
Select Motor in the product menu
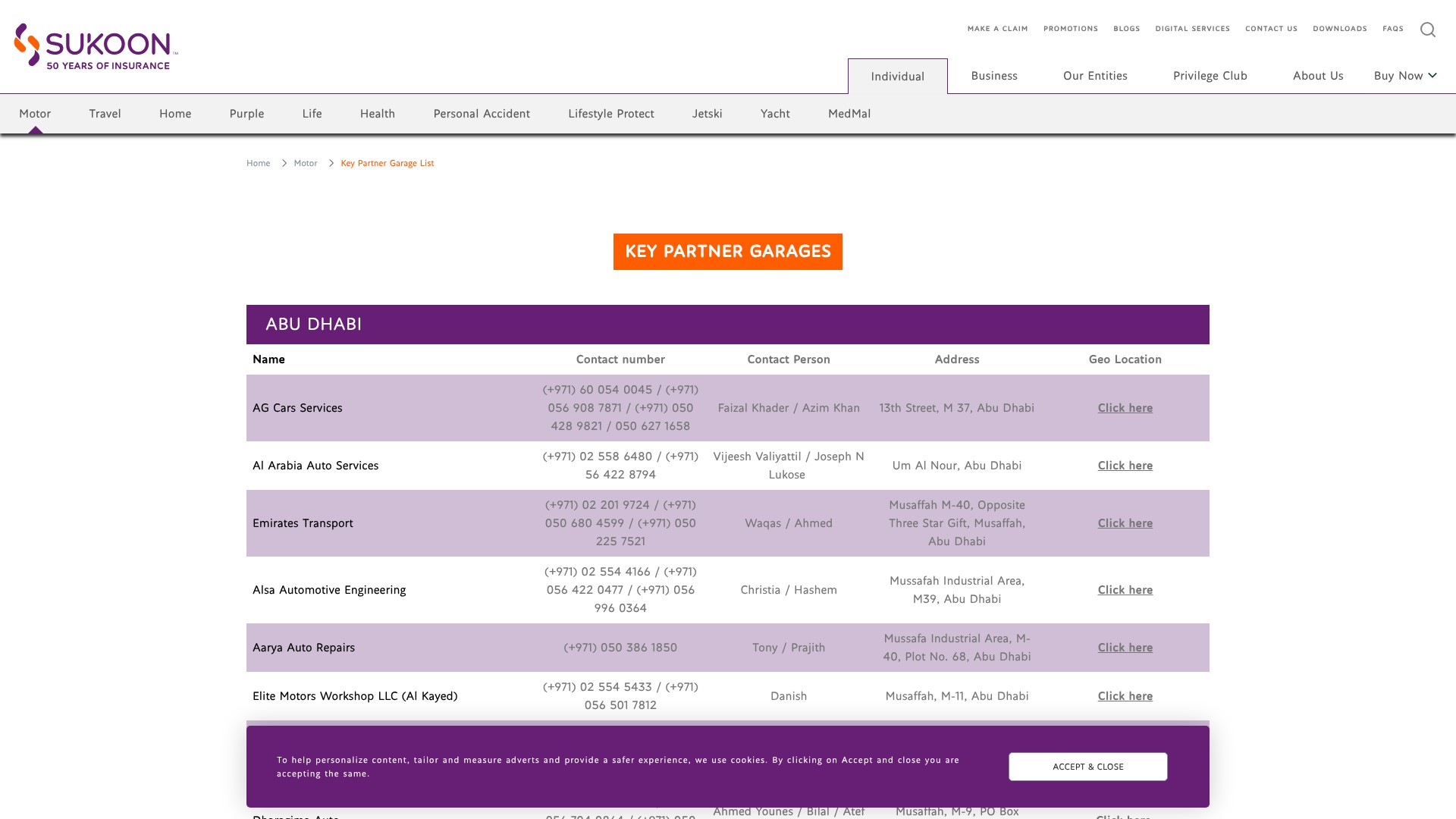point(35,114)
